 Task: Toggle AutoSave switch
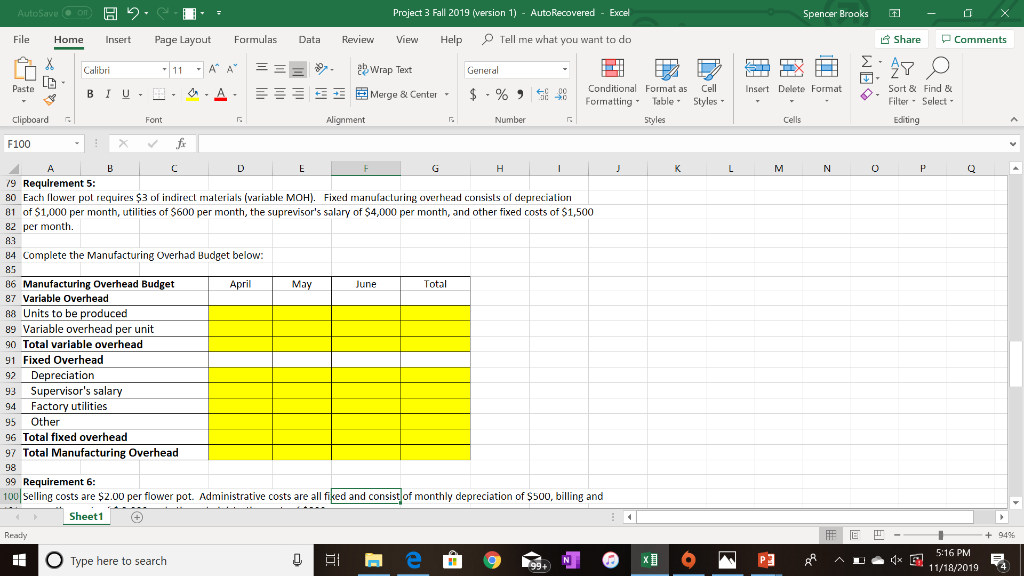coord(77,13)
